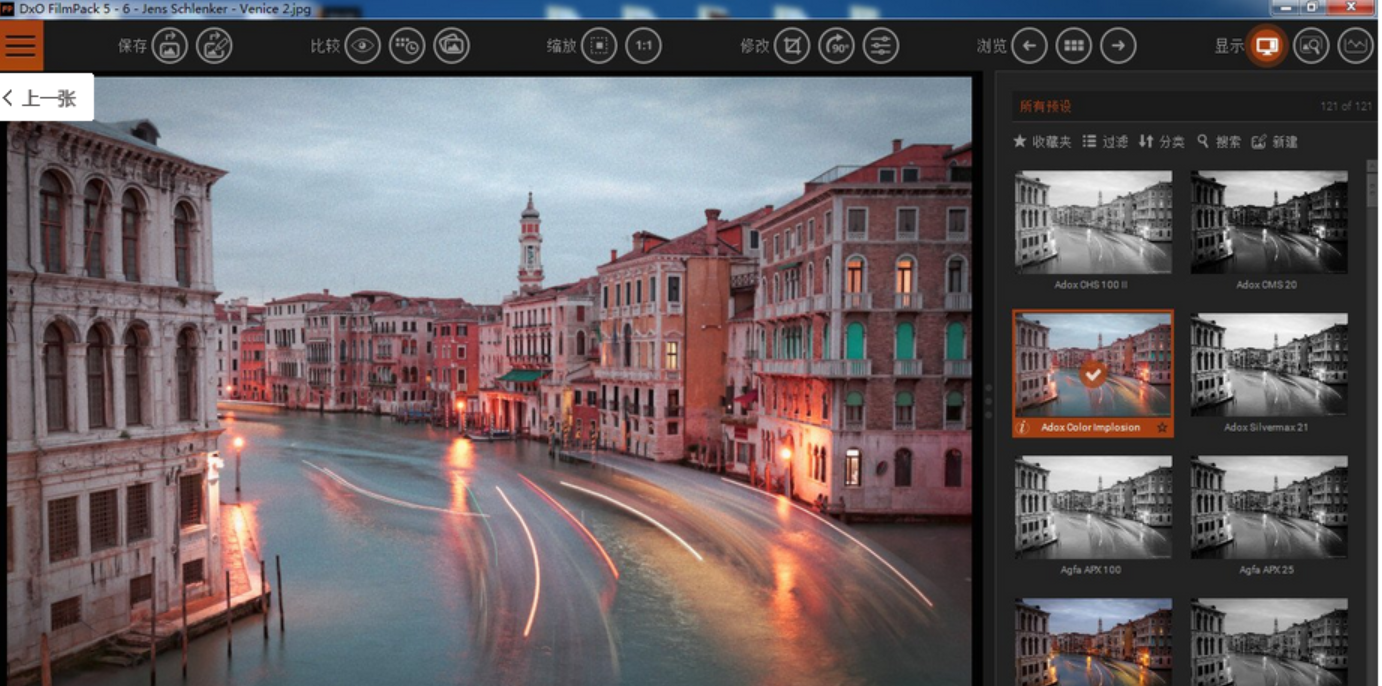Expand the 所有预设 presets header
This screenshot has width=1382, height=686.
click(x=1046, y=106)
